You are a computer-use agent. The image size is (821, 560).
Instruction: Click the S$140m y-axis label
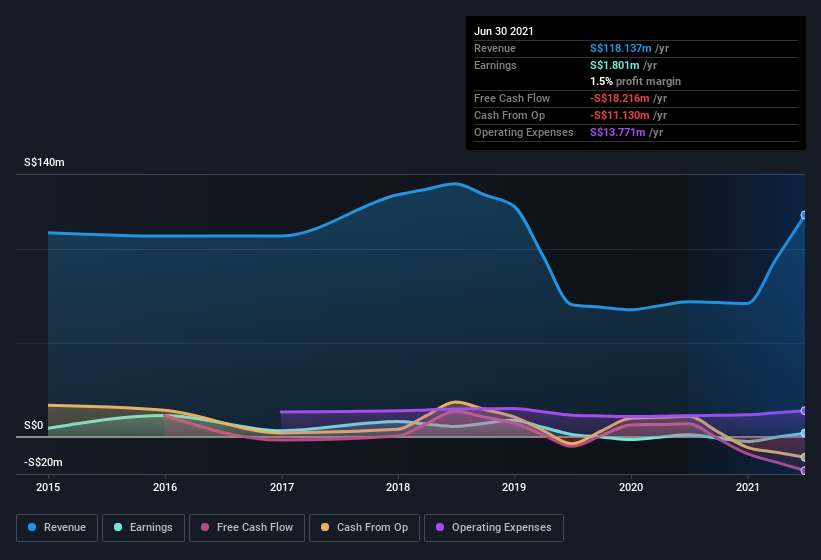point(45,162)
